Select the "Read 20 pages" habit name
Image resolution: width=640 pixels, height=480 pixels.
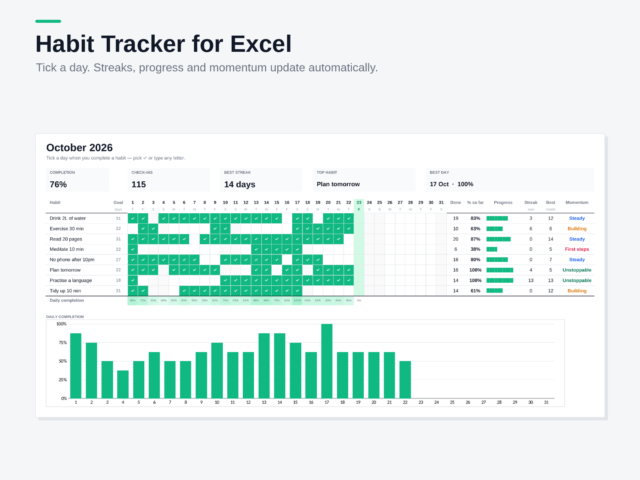coord(66,239)
